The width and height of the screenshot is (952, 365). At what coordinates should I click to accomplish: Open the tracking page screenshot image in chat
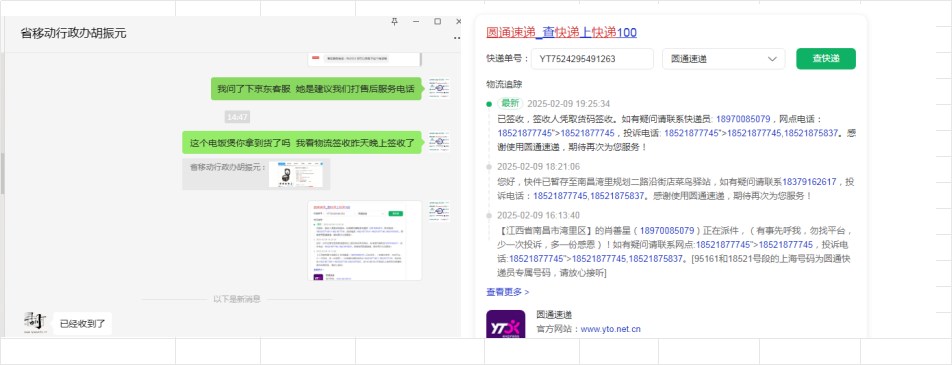(x=365, y=240)
